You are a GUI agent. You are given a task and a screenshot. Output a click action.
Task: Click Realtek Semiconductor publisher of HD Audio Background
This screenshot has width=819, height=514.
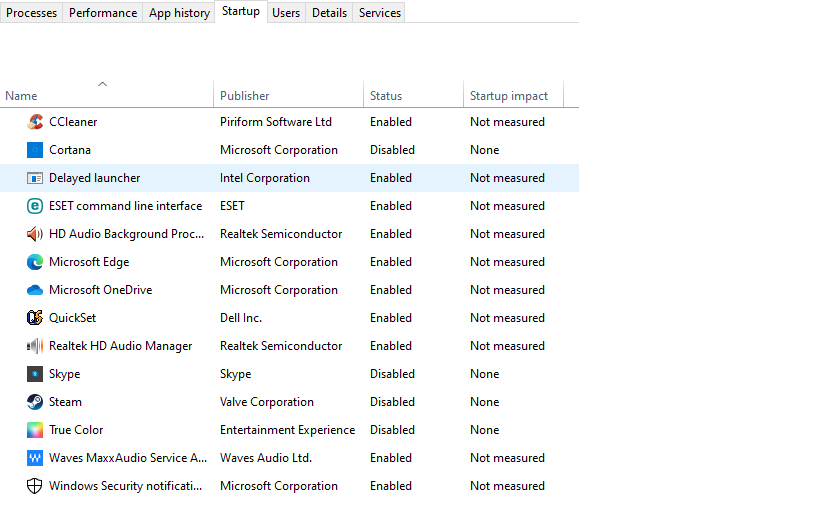coord(281,234)
